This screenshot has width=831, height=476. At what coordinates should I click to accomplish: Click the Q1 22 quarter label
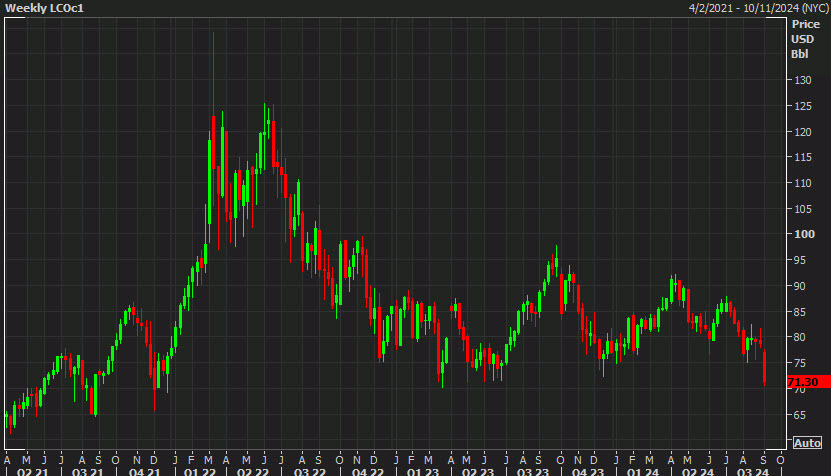(199, 471)
